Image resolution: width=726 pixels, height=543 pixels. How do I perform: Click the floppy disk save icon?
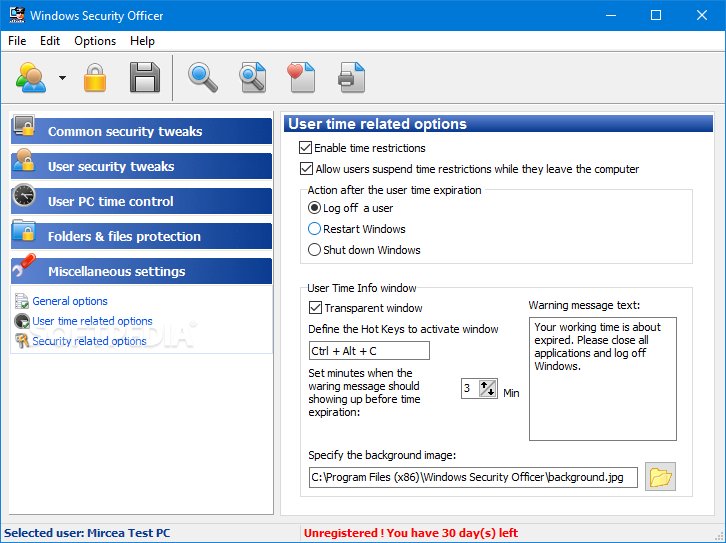(x=144, y=78)
